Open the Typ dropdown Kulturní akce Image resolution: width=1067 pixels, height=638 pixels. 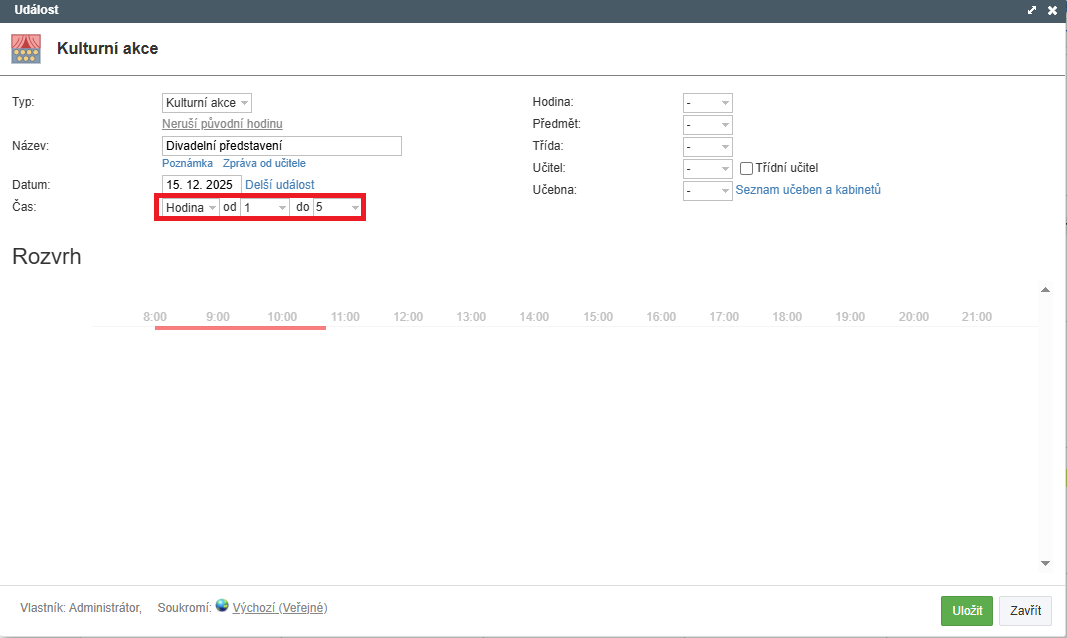point(207,103)
